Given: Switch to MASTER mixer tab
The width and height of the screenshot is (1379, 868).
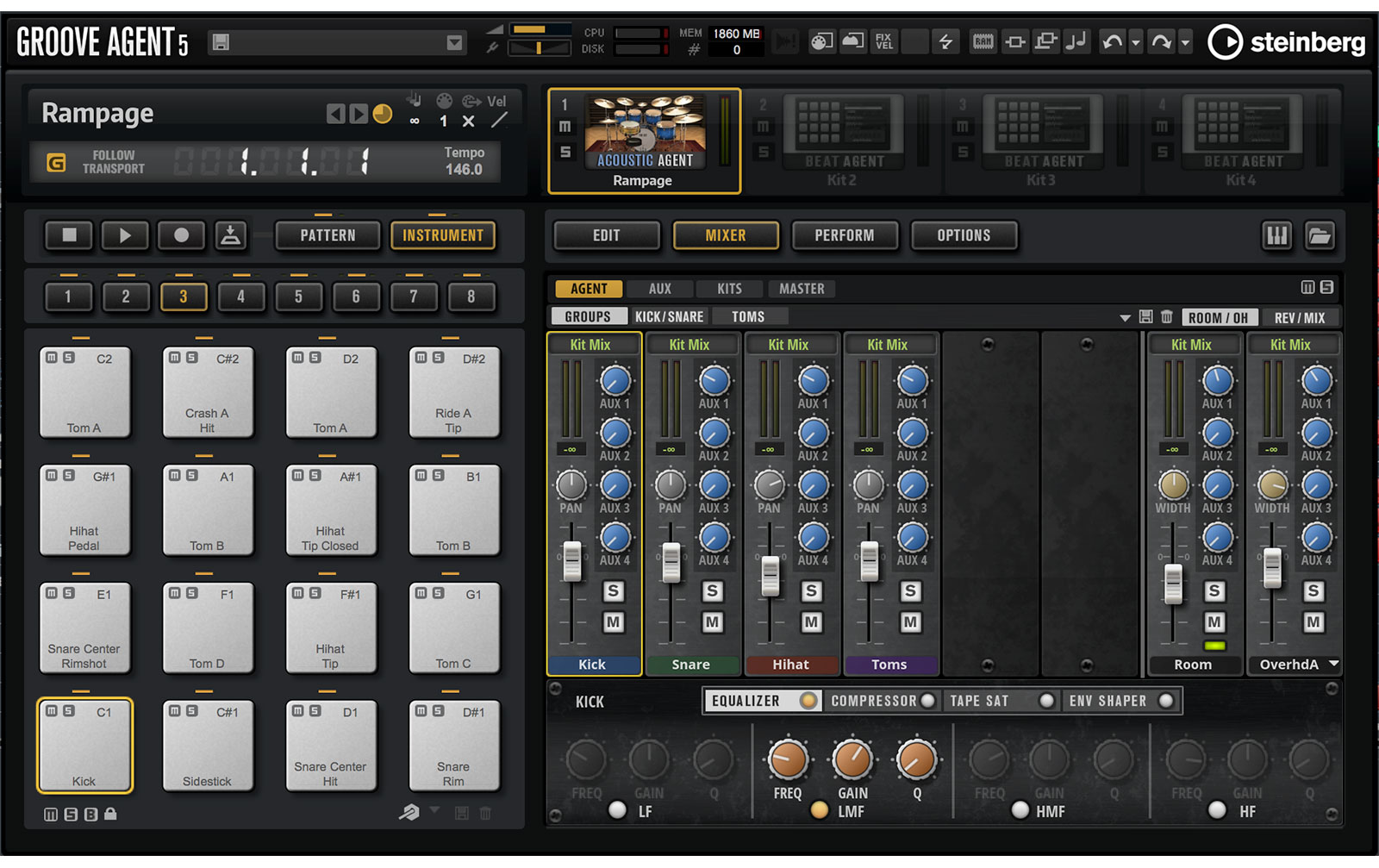Looking at the screenshot, I should click(802, 289).
